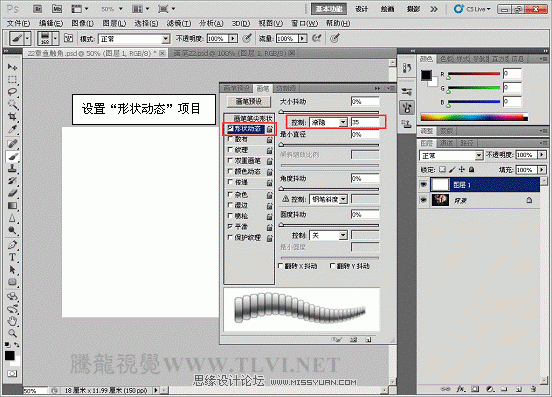Open the 图像(I) menu
552x397 pixels.
click(82, 23)
